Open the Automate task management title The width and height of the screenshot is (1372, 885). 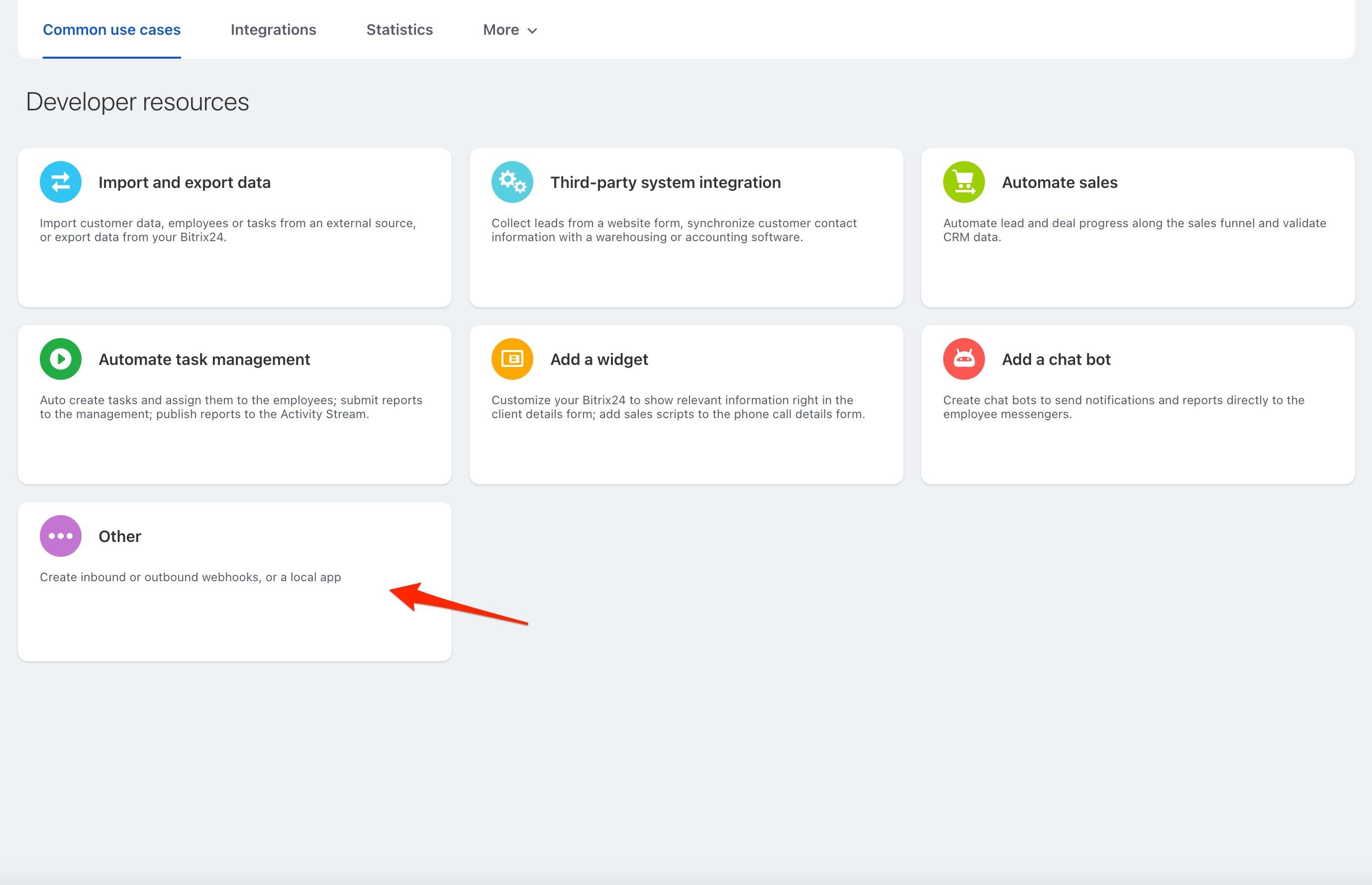pos(204,359)
